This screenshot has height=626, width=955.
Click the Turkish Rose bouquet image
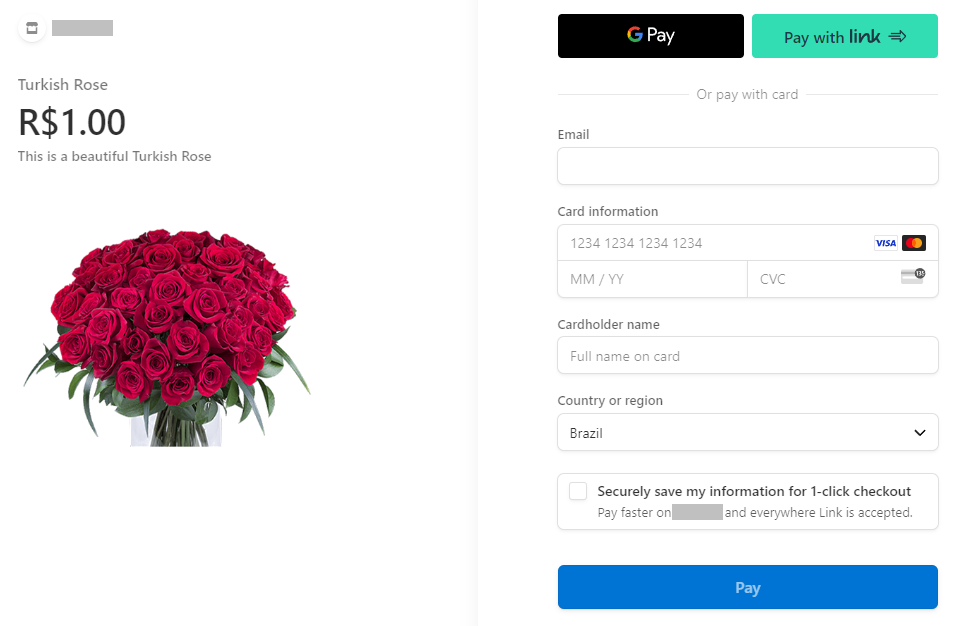166,335
